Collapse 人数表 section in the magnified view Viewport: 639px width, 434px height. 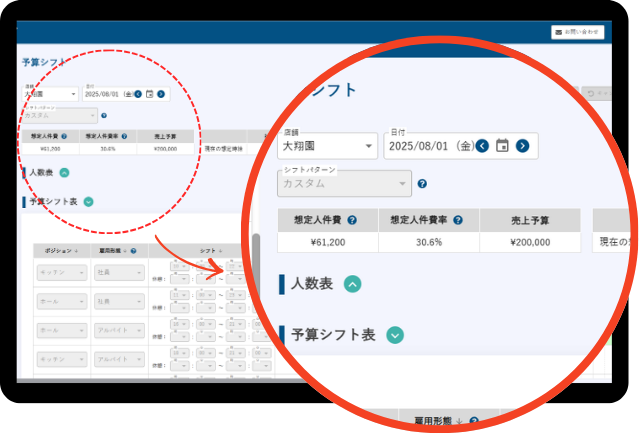coord(353,284)
